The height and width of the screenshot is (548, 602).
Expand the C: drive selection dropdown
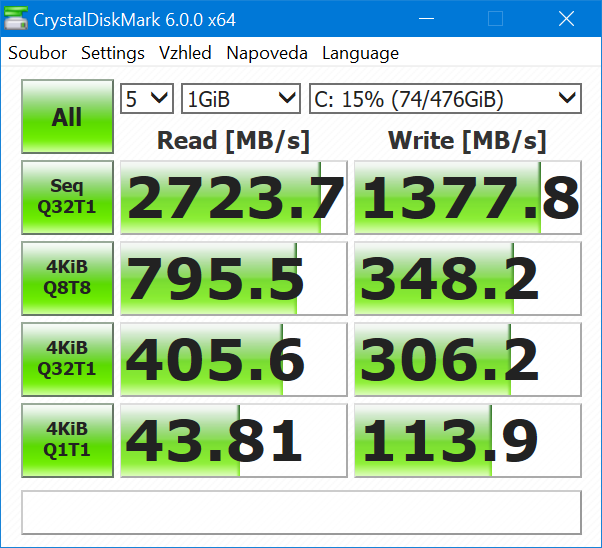(x=445, y=98)
